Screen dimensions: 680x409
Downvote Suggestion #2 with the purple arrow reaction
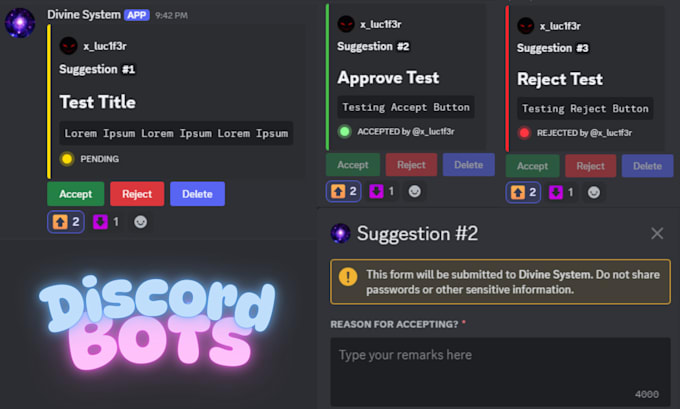coord(382,191)
